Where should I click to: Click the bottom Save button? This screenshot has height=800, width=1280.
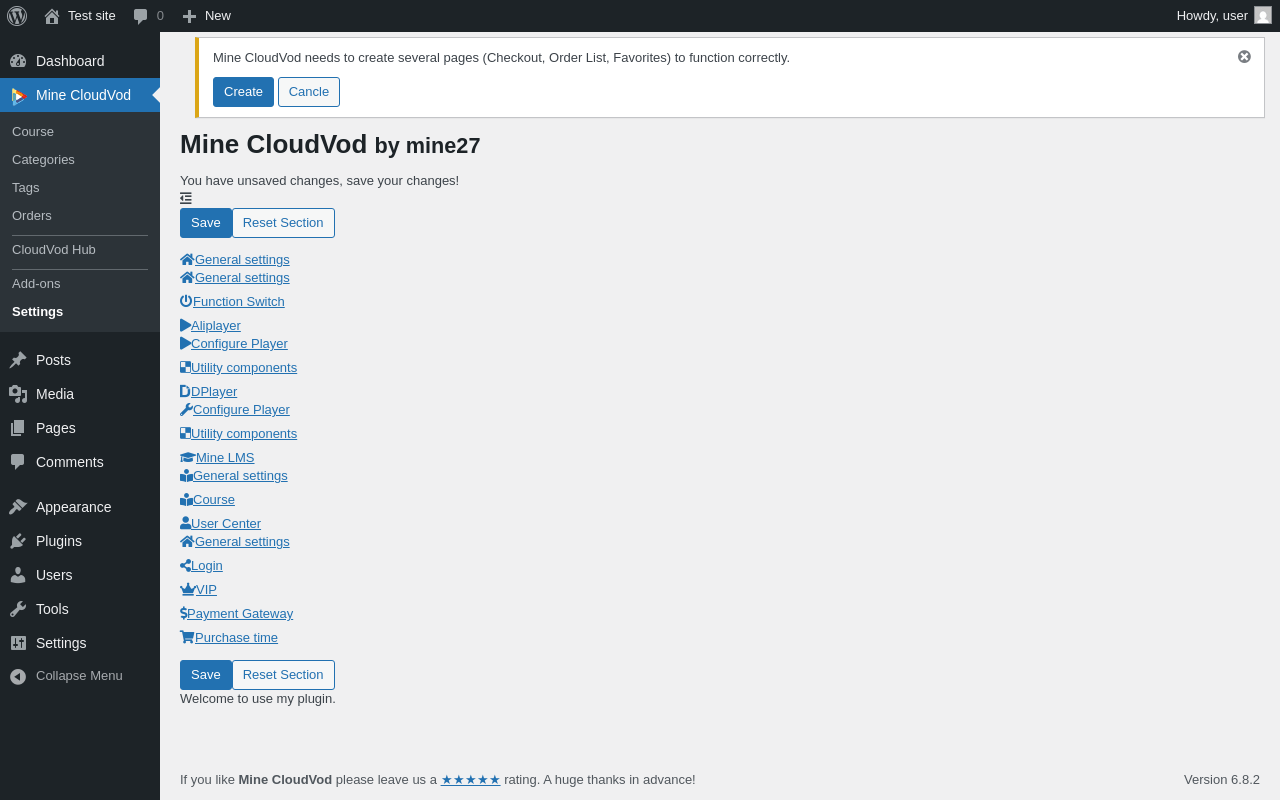pyautogui.click(x=206, y=675)
